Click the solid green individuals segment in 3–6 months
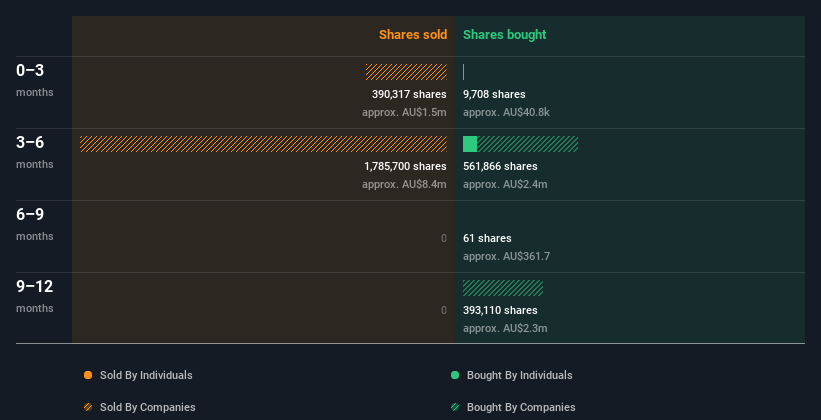 470,144
